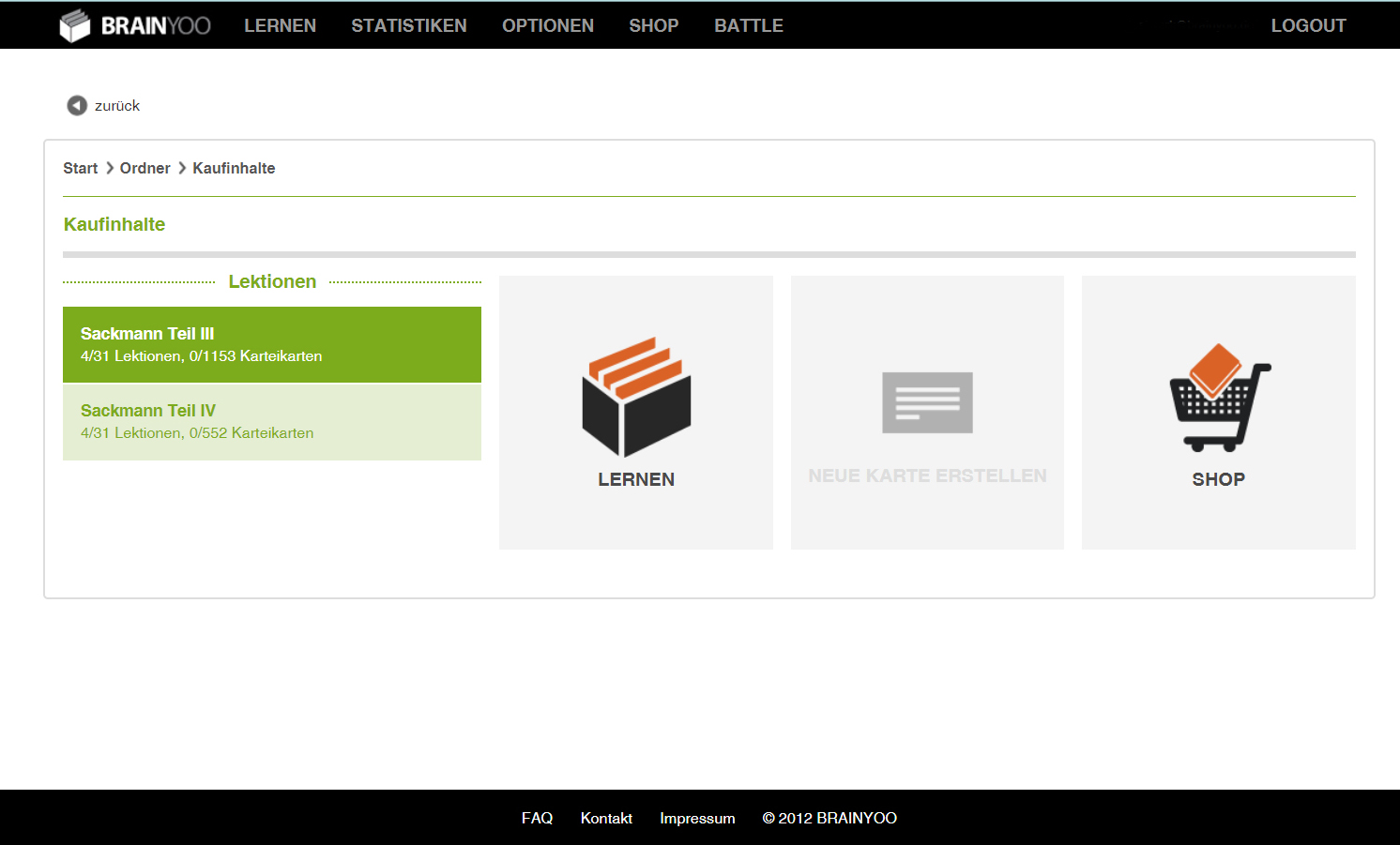Navigate to Ordner in the breadcrumb
This screenshot has width=1400, height=845.
point(145,169)
